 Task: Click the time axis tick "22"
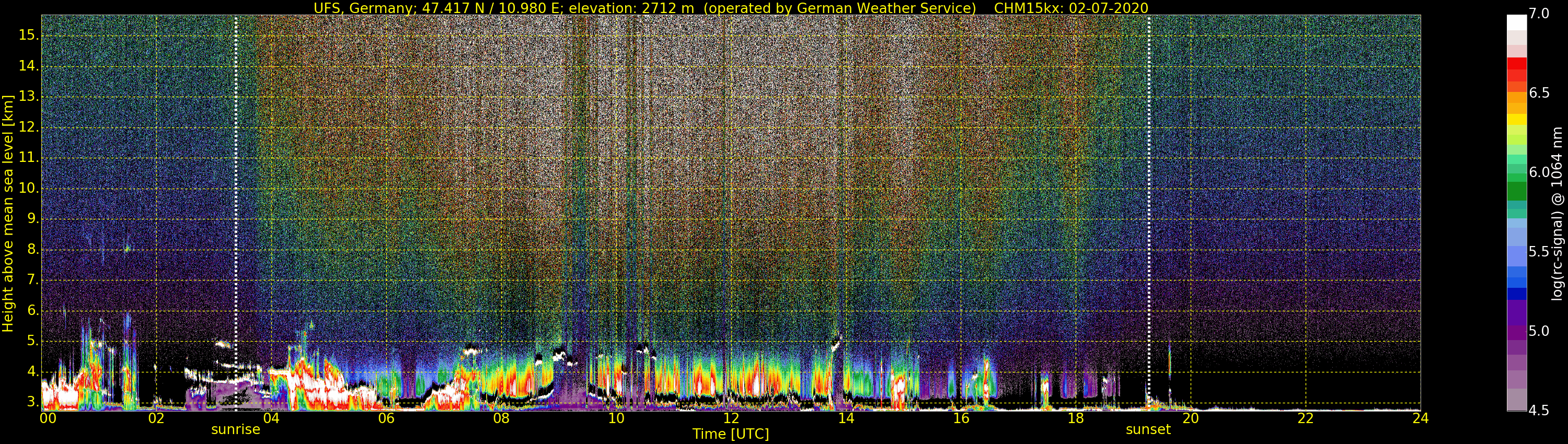click(x=1306, y=418)
